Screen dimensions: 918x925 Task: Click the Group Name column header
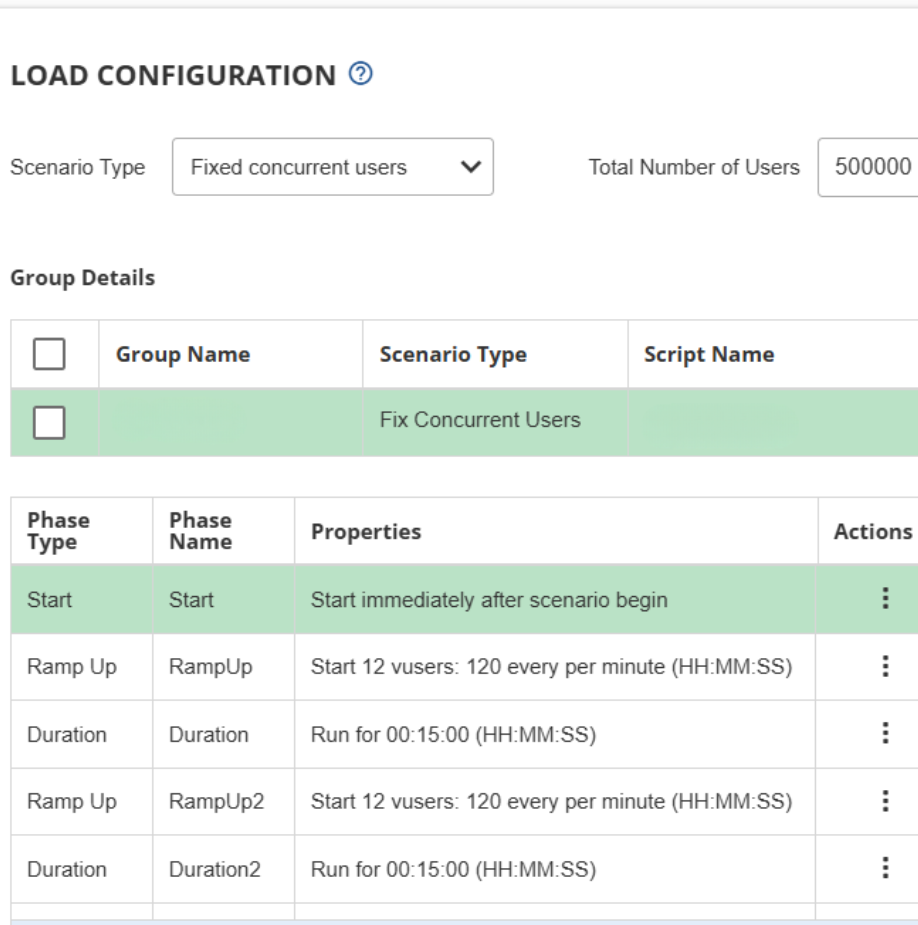(x=183, y=355)
